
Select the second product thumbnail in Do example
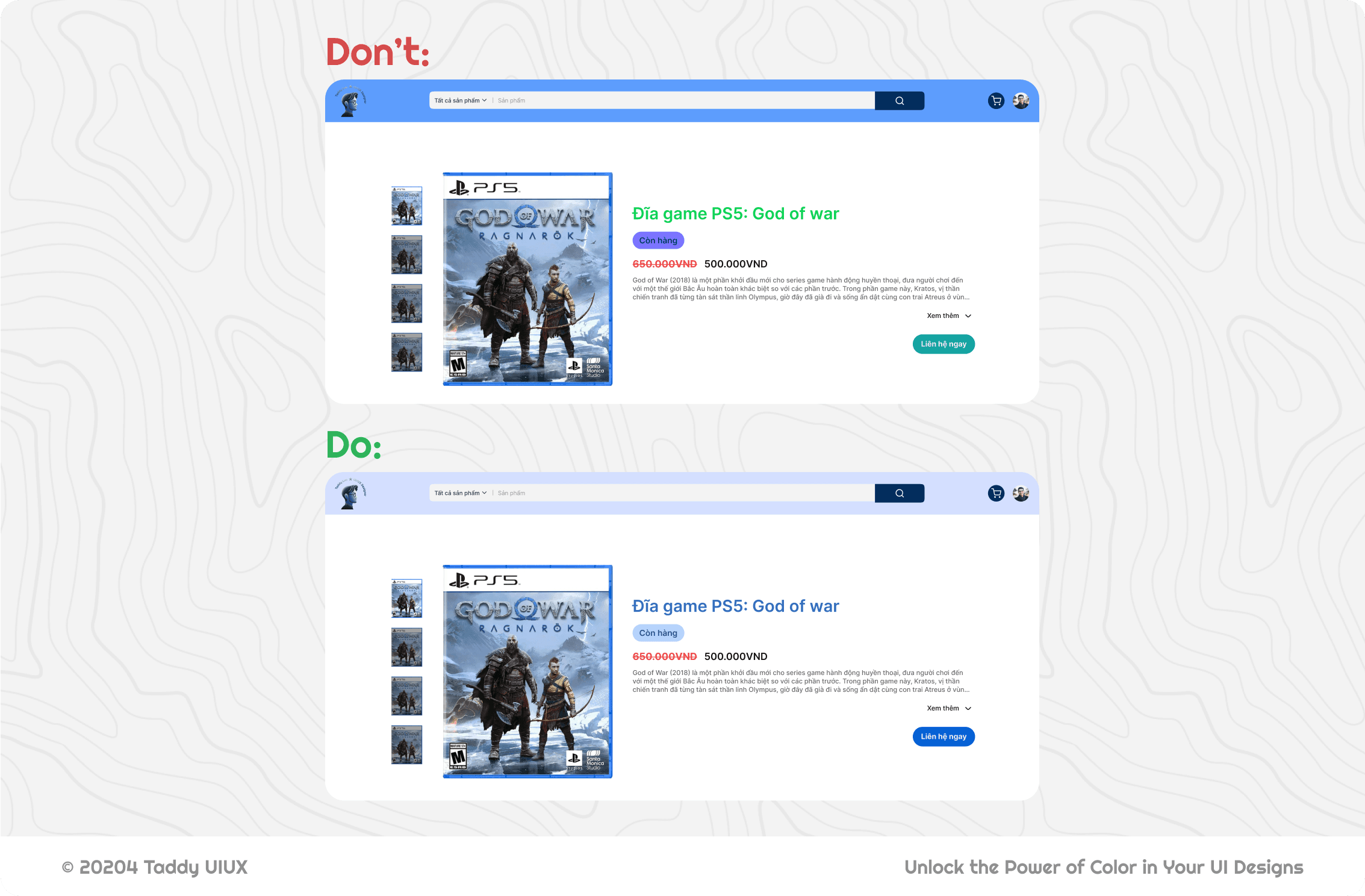click(x=406, y=647)
